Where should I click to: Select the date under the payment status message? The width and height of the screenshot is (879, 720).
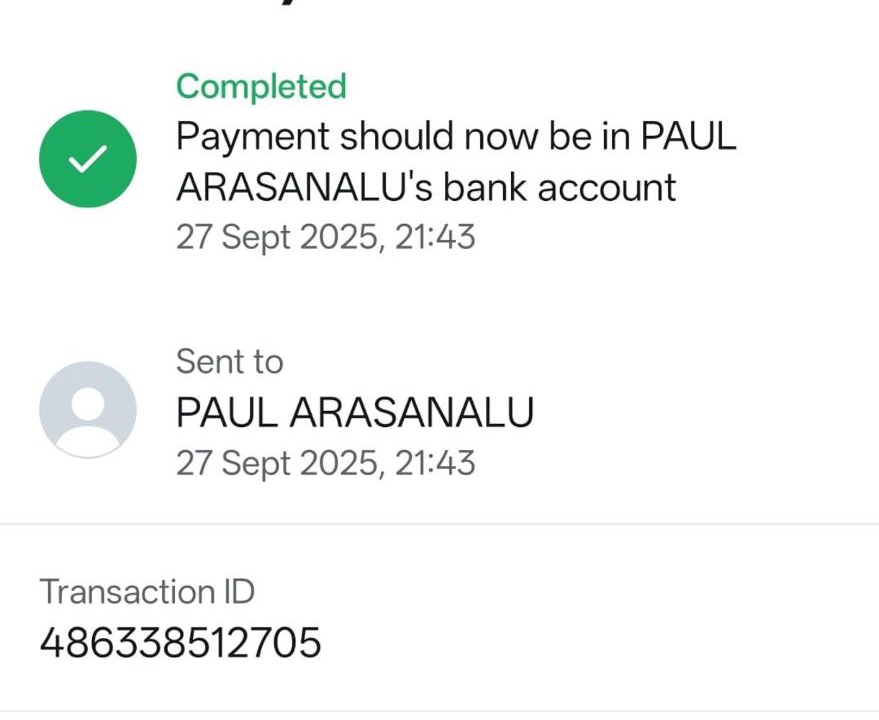(x=276, y=237)
